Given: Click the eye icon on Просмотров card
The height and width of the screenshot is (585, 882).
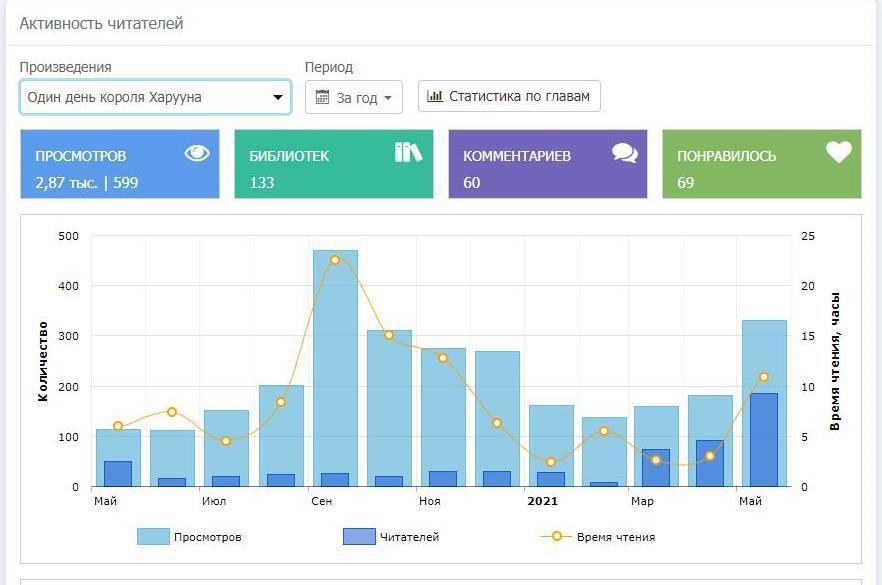Looking at the screenshot, I should (x=197, y=153).
